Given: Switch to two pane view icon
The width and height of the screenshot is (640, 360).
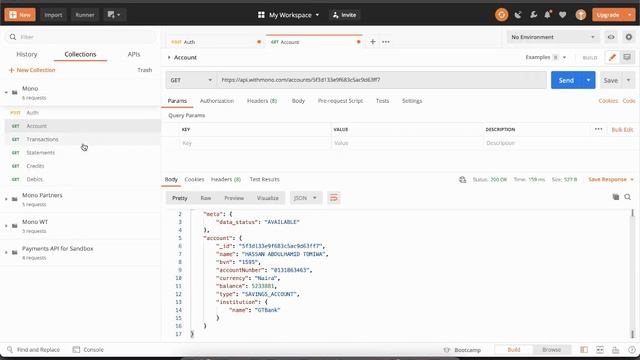Looking at the screenshot, I should click(x=600, y=350).
